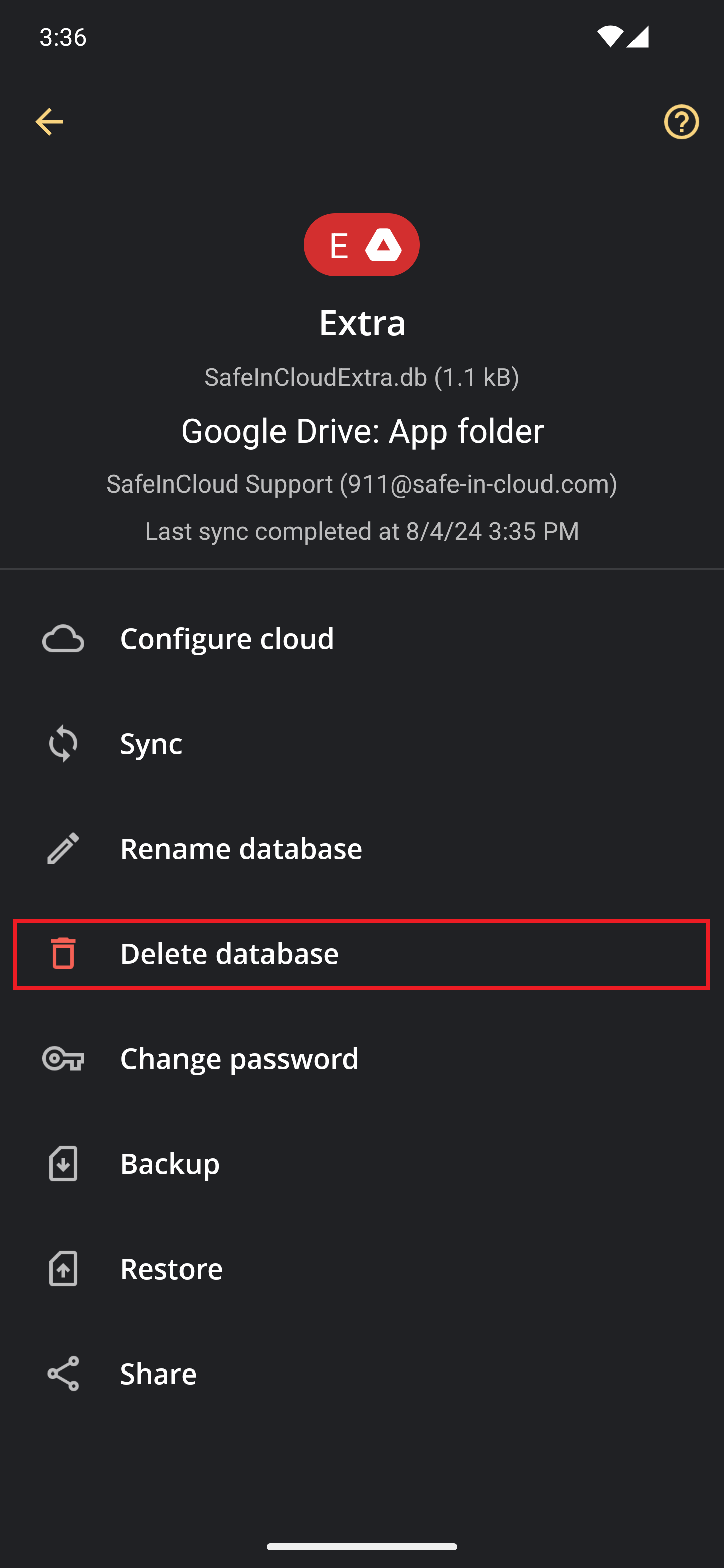724x1568 pixels.
Task: Tap the share nodes icon
Action: 63,1374
